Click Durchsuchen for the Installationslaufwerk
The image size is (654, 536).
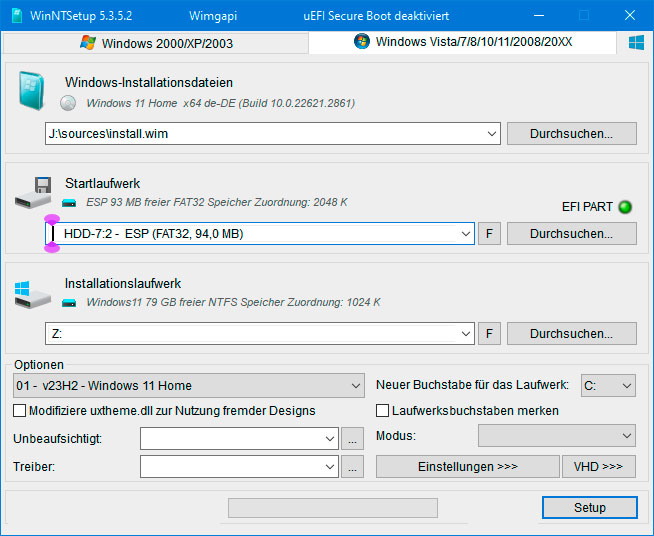pos(571,334)
